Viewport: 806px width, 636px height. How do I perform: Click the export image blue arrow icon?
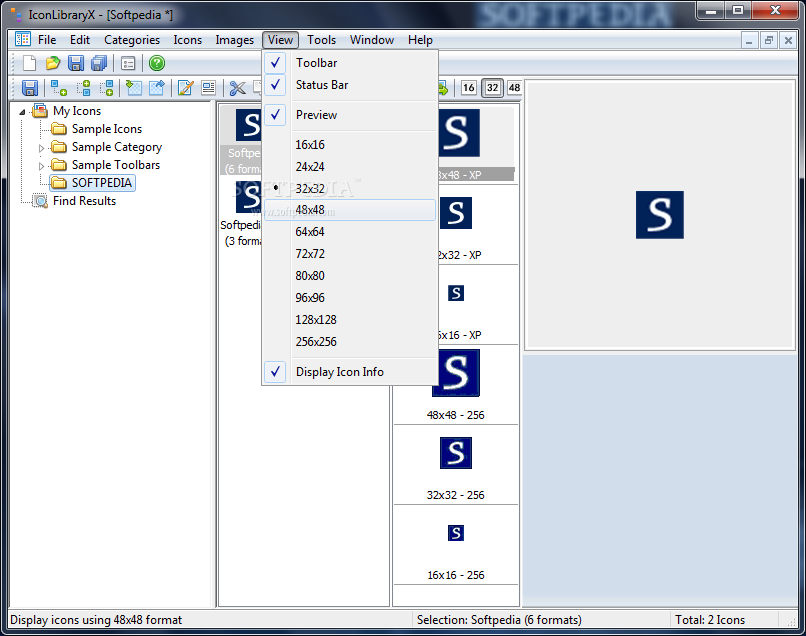click(157, 88)
